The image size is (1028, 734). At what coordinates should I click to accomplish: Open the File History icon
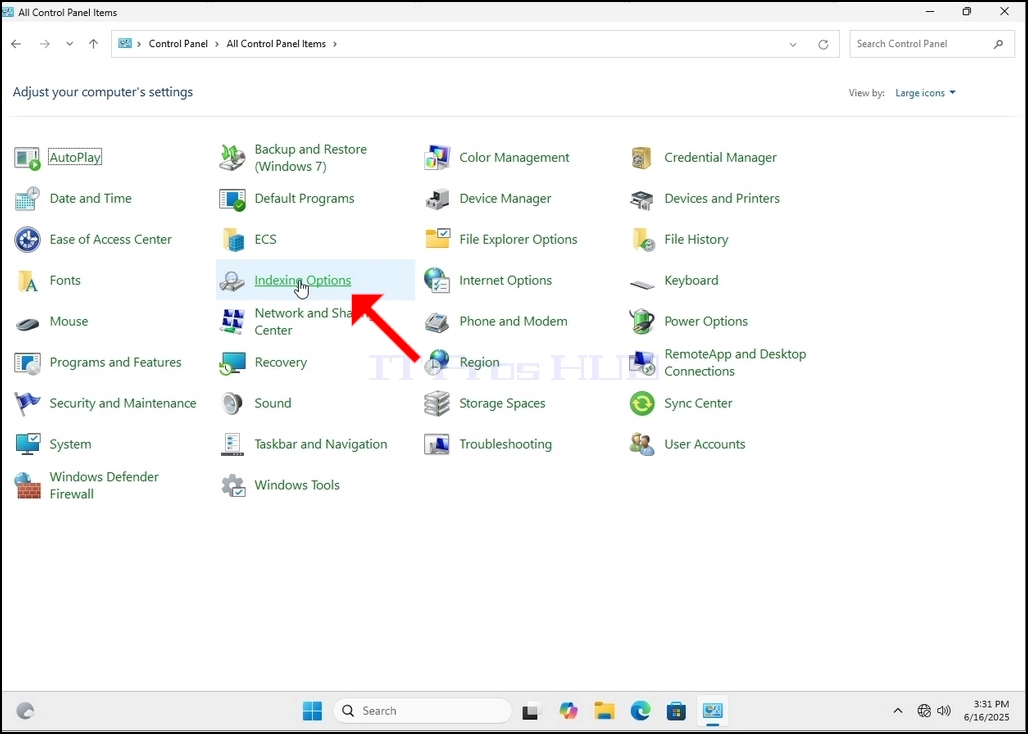pos(642,240)
